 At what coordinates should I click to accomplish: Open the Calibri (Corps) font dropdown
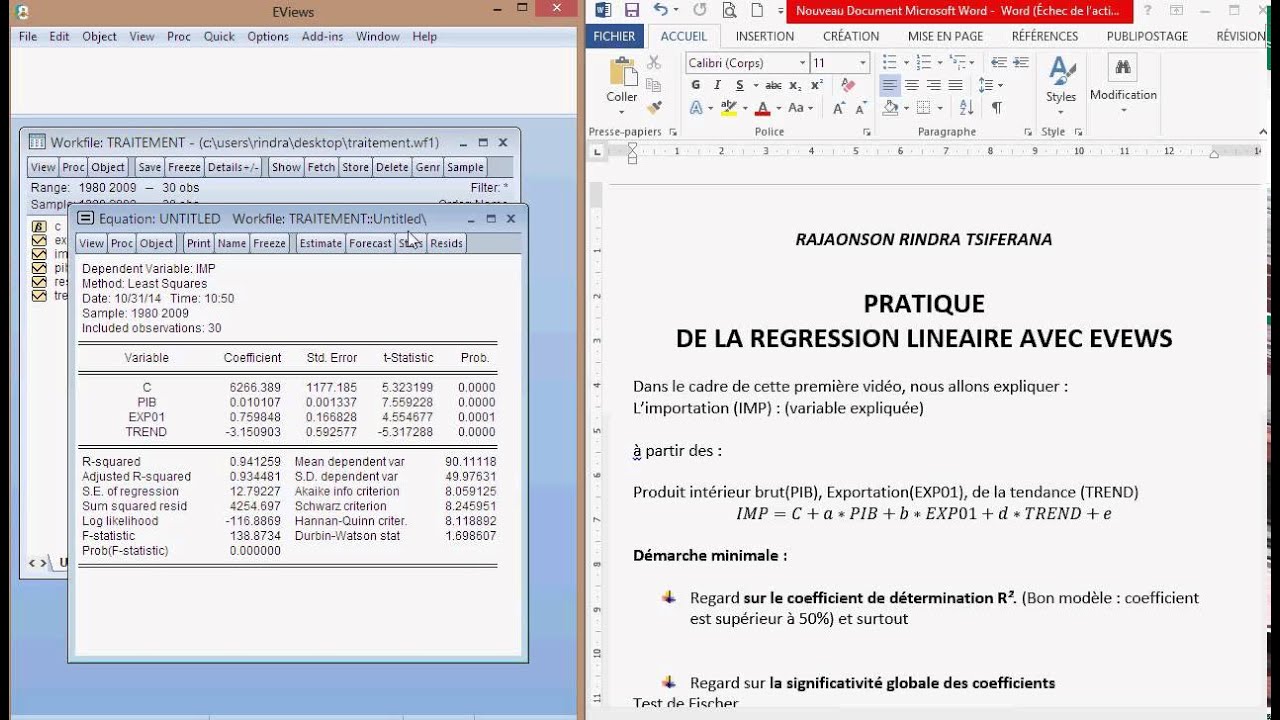click(802, 62)
